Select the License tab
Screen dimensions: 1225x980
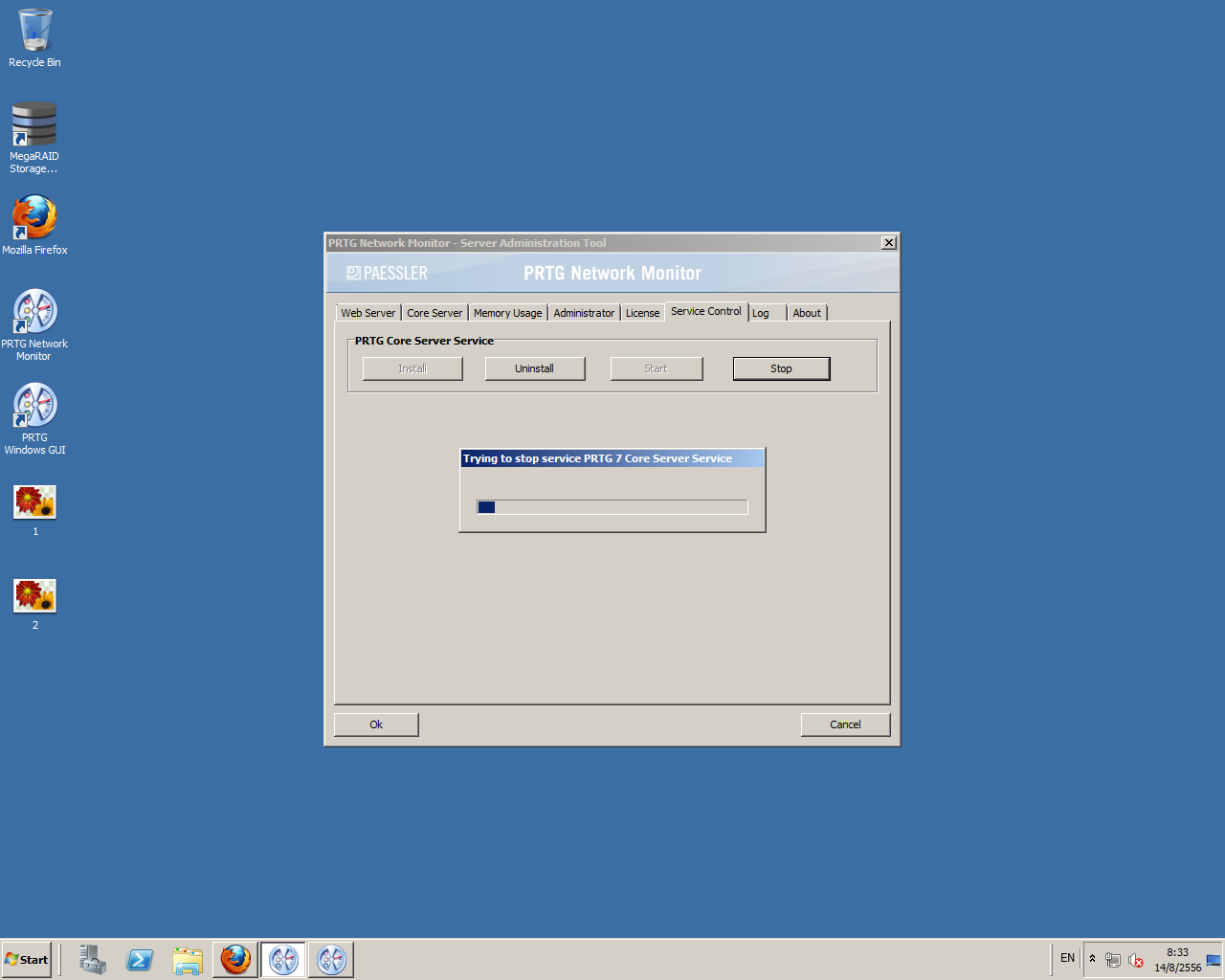(x=642, y=313)
